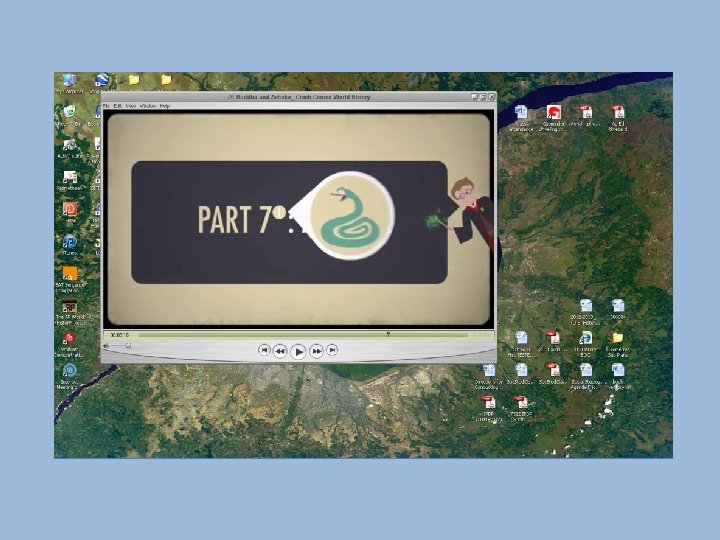Image resolution: width=720 pixels, height=540 pixels.
Task: Click the volume slider knob
Action: click(128, 346)
